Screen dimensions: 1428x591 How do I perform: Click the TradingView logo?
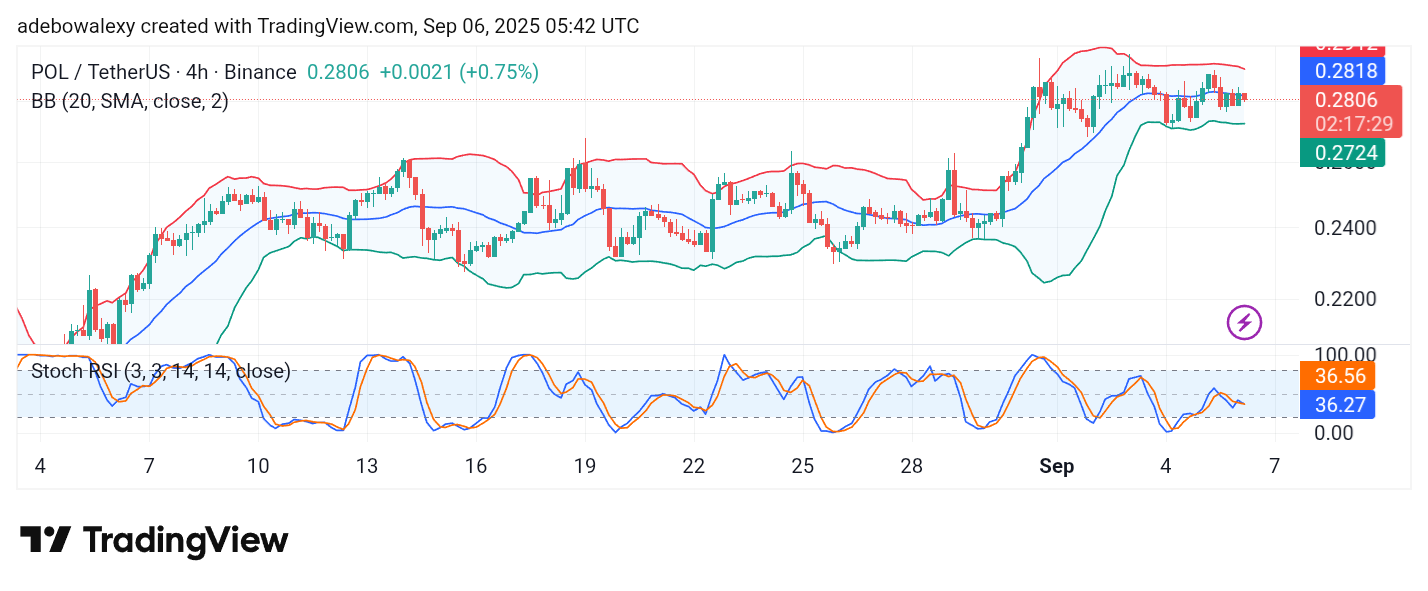coord(154,541)
